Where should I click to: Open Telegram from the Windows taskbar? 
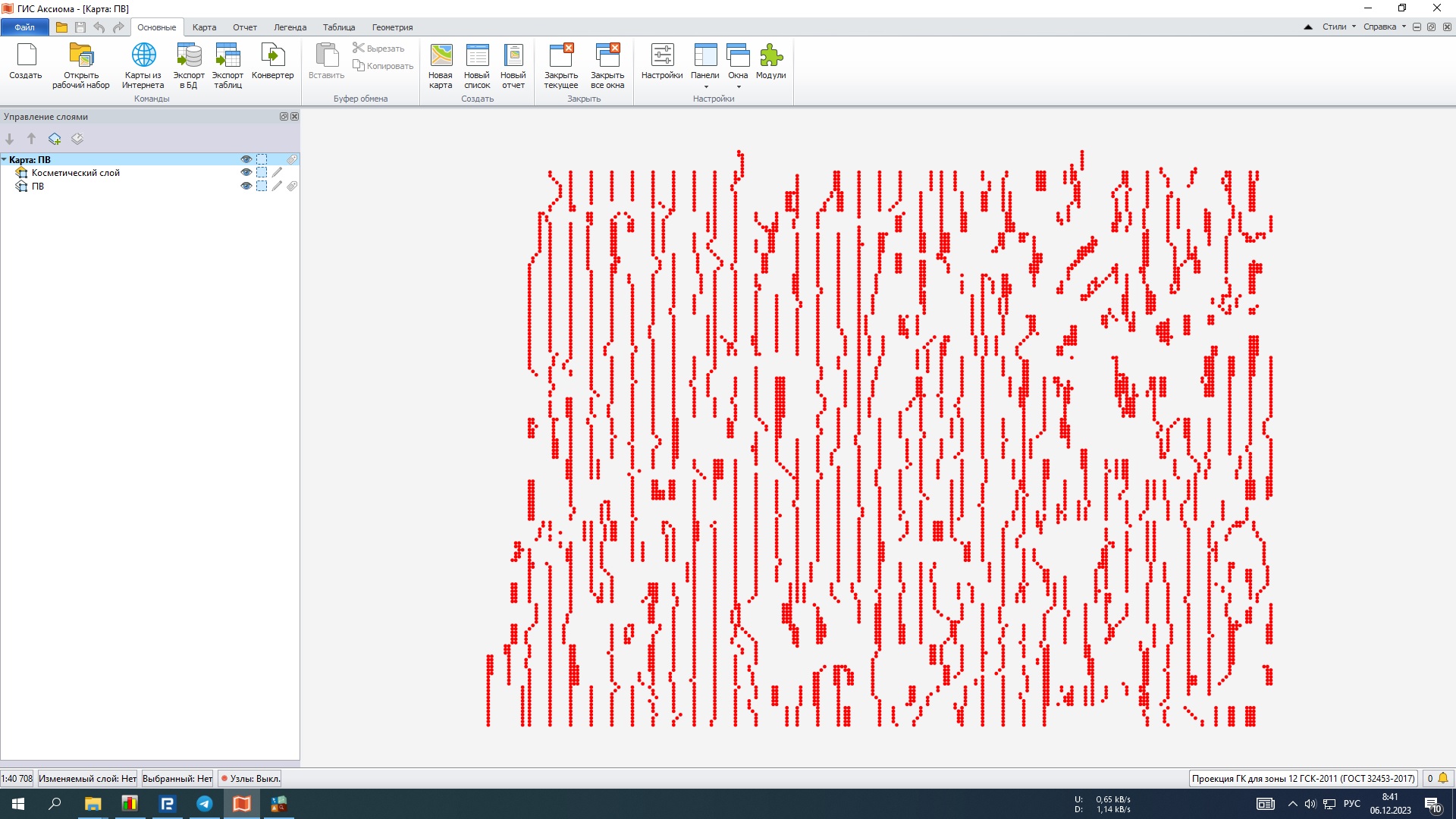pos(205,804)
